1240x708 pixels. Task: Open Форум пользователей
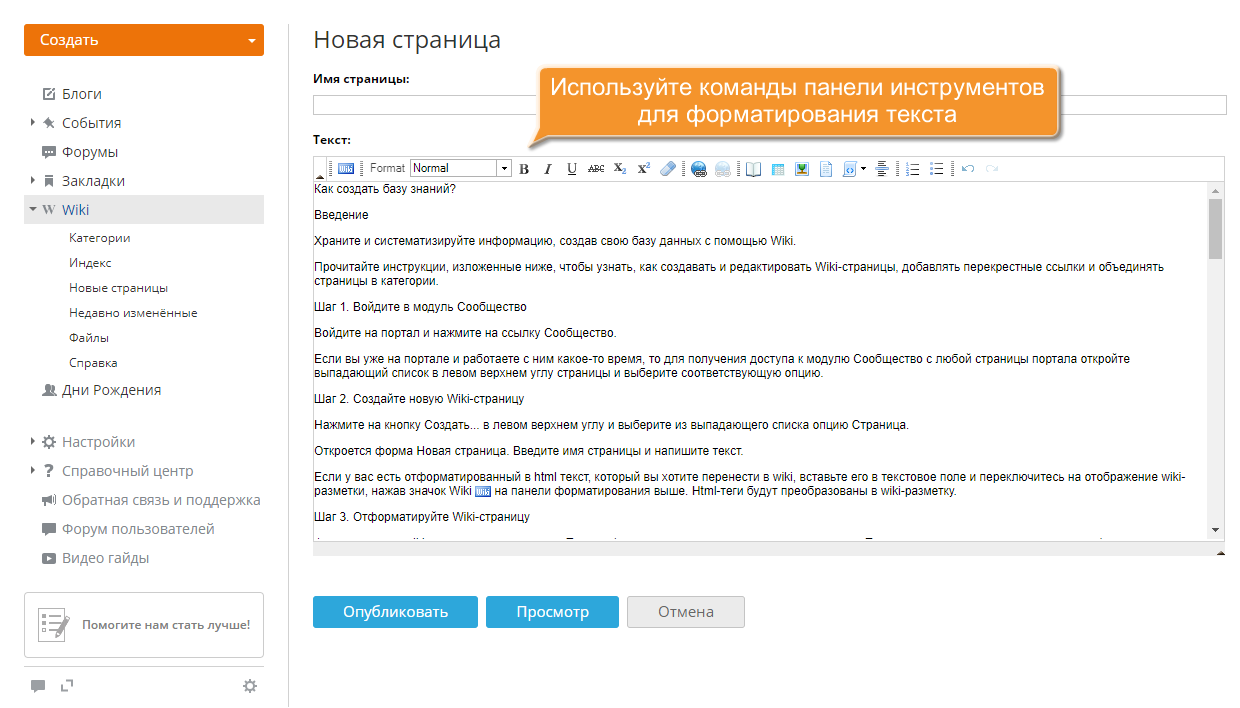pos(138,529)
